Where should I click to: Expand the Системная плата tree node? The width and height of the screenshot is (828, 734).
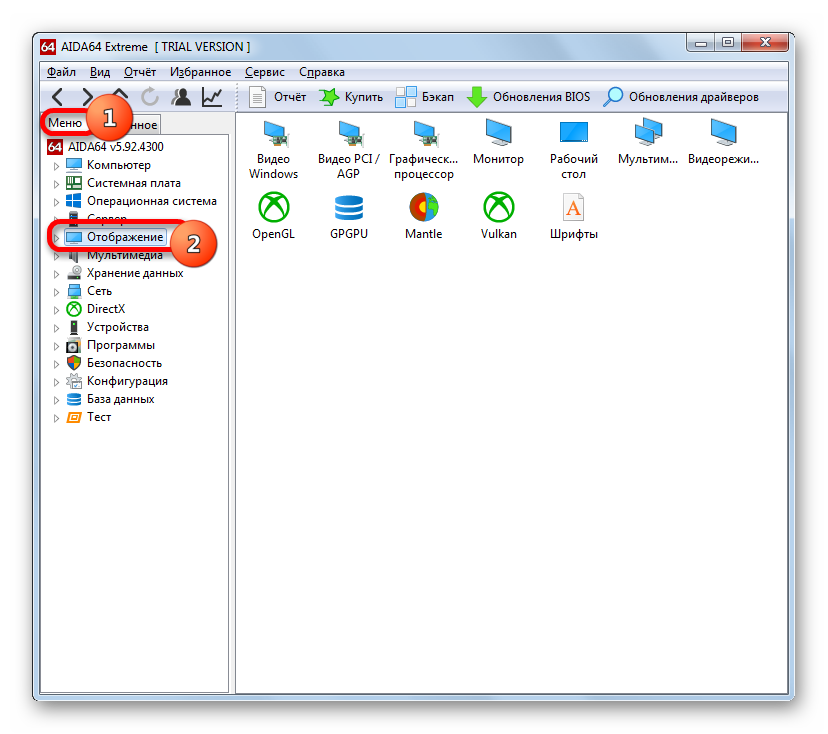(57, 184)
